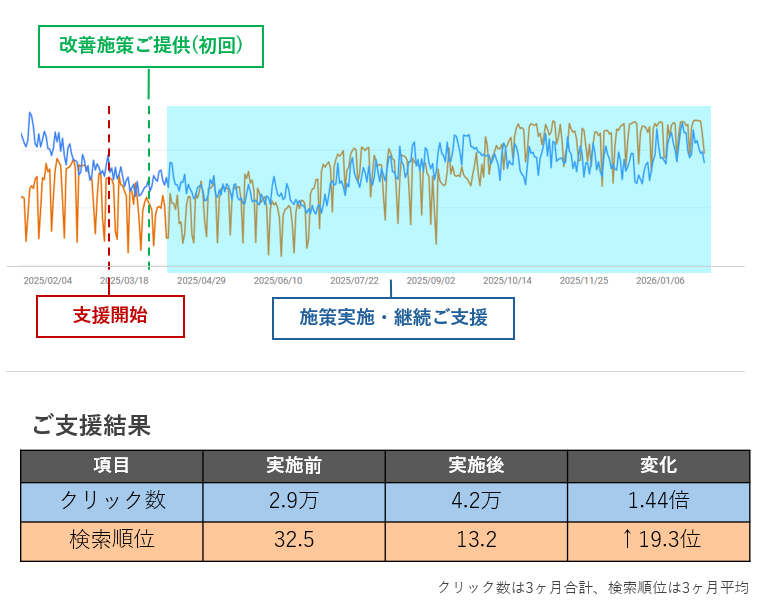Screen dimensions: 760x606
Task: Select the 1.44倍 change cell
Action: point(658,501)
